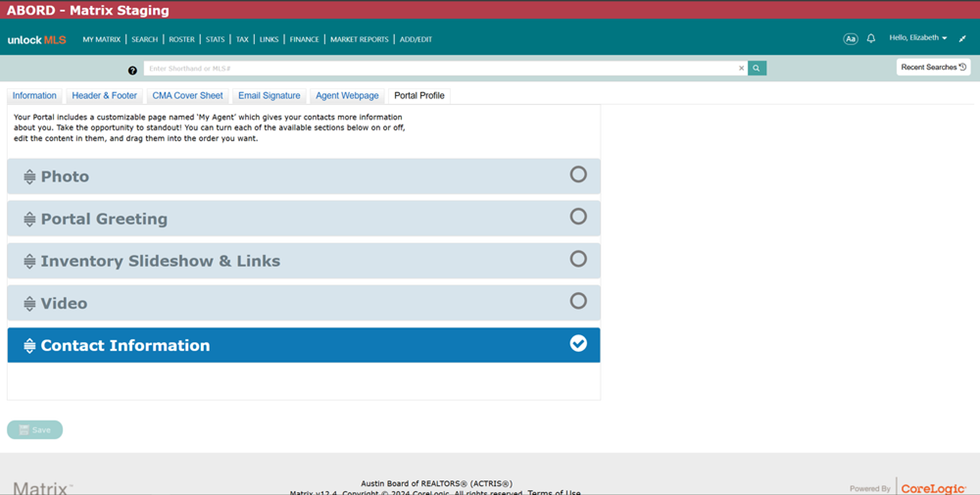Open the Tax menu
The height and width of the screenshot is (495, 980).
coord(242,39)
